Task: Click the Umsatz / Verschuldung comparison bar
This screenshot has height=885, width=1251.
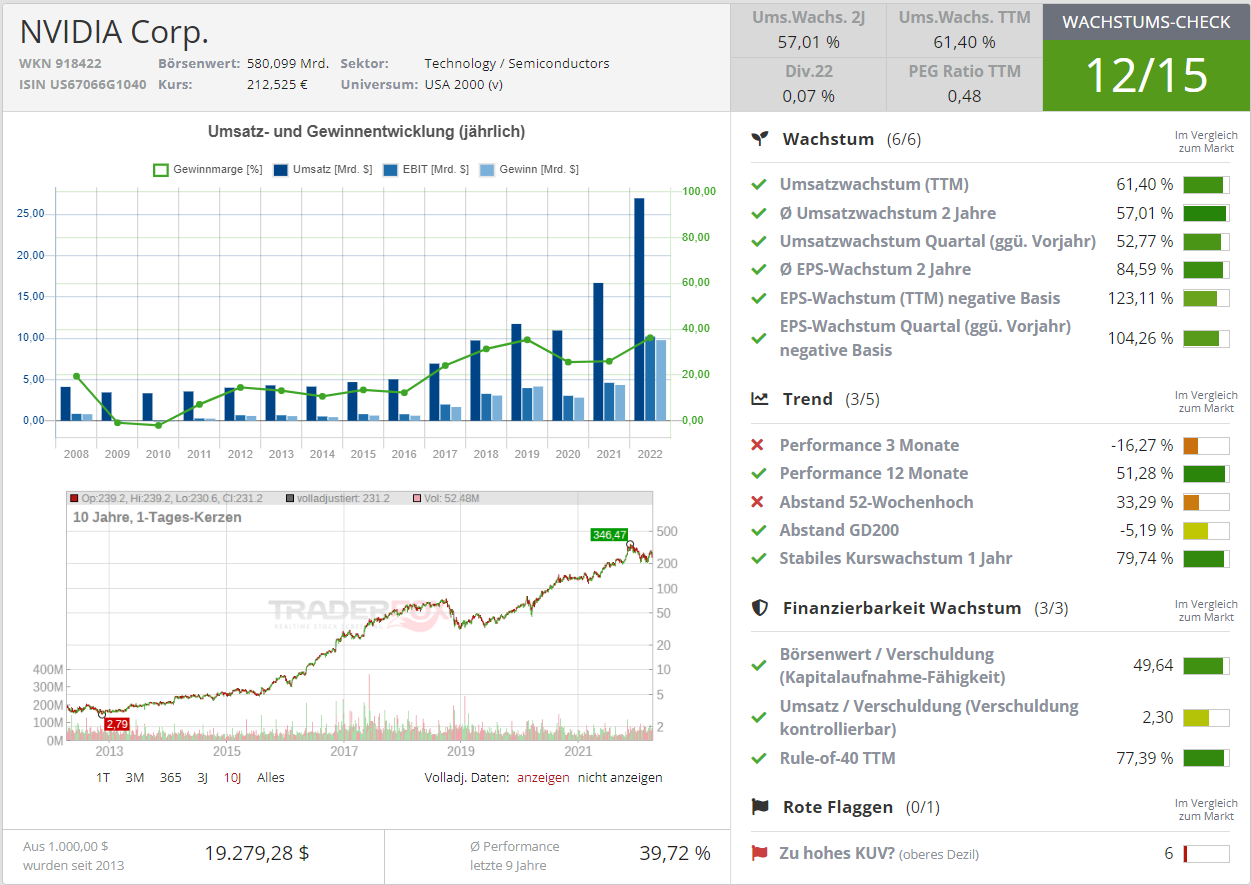Action: click(1206, 717)
